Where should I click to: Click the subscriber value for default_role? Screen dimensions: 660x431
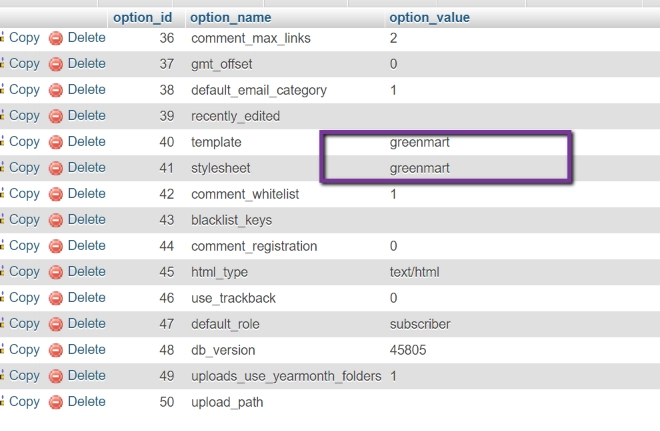(420, 324)
